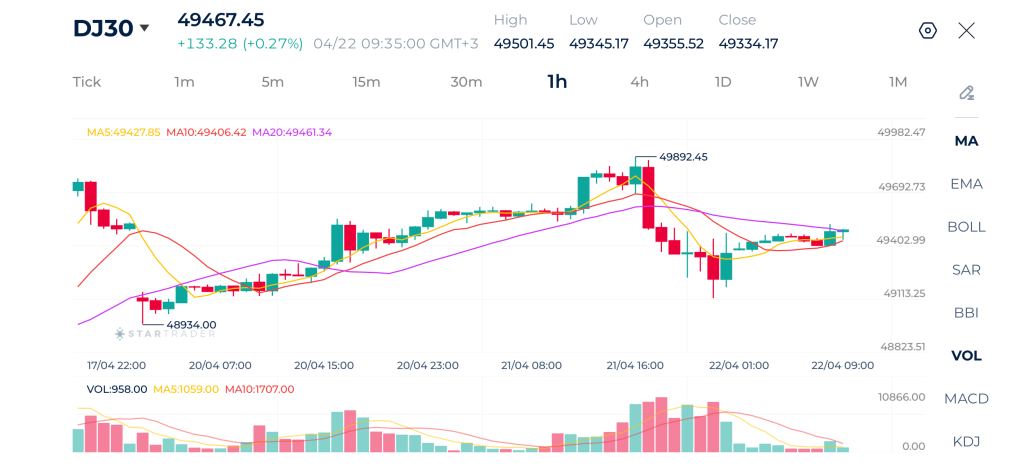The height and width of the screenshot is (471, 1024).
Task: Switch to the 1W timeframe
Action: coord(808,82)
